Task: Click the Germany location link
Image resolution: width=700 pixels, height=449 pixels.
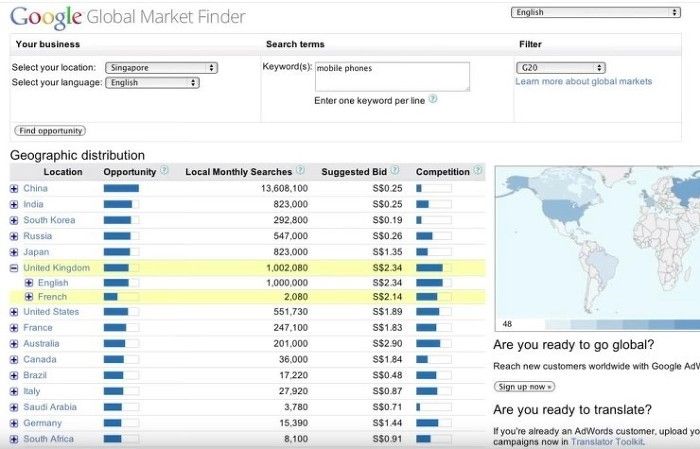Action: tap(42, 423)
